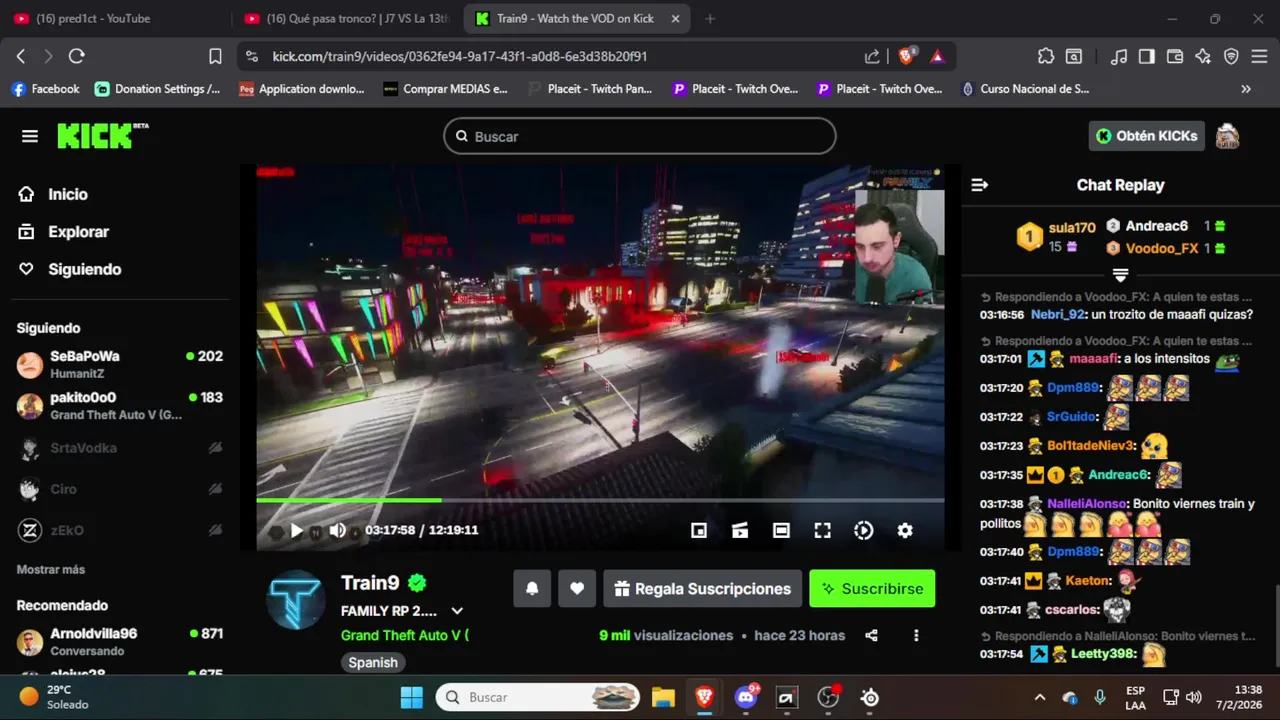The height and width of the screenshot is (720, 1280).
Task: Open playback speed control in player
Action: [864, 531]
